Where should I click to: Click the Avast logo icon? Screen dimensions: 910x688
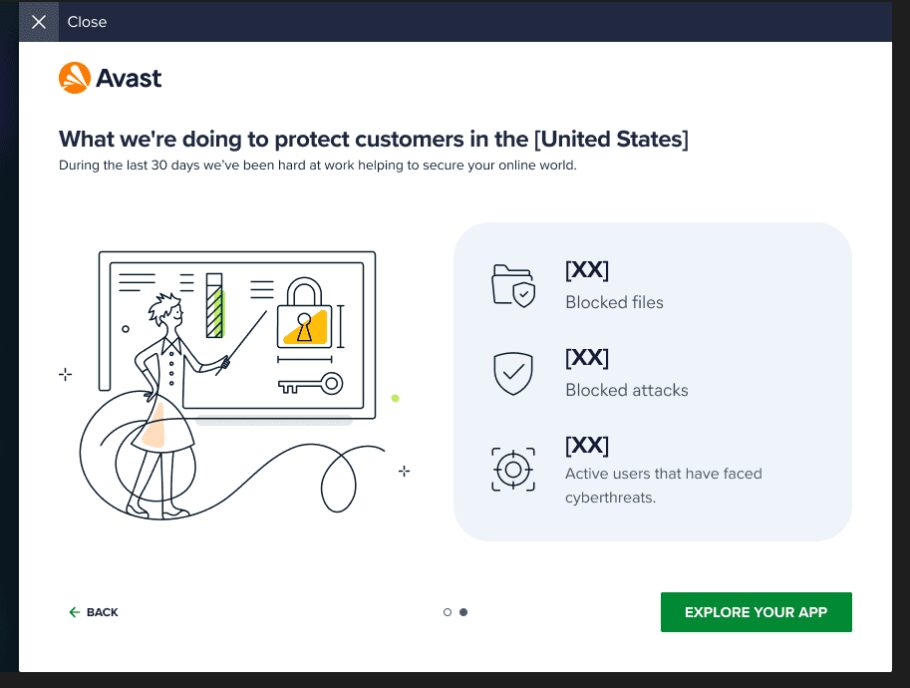75,78
